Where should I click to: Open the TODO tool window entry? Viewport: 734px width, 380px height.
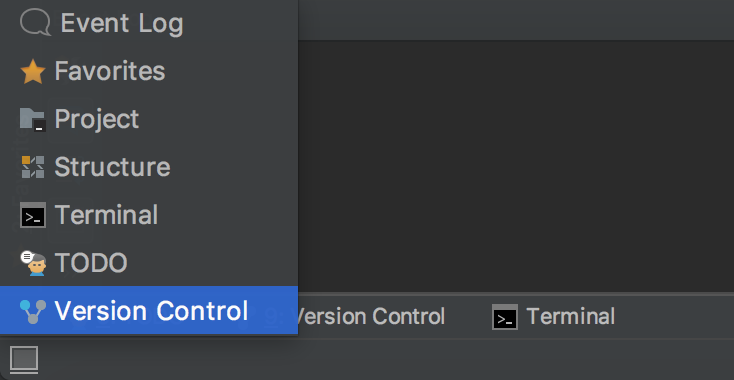tap(149, 263)
